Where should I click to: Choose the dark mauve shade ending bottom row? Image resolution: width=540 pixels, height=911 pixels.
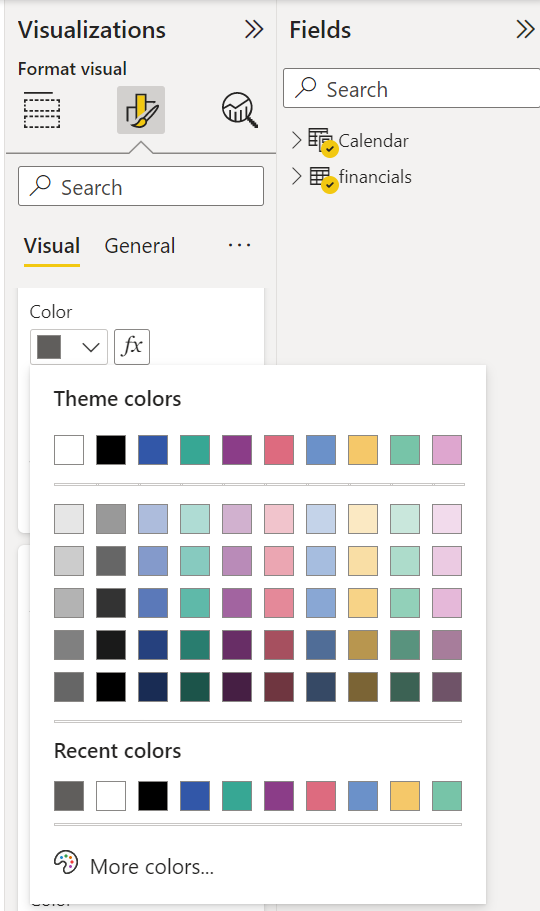pyautogui.click(x=447, y=687)
